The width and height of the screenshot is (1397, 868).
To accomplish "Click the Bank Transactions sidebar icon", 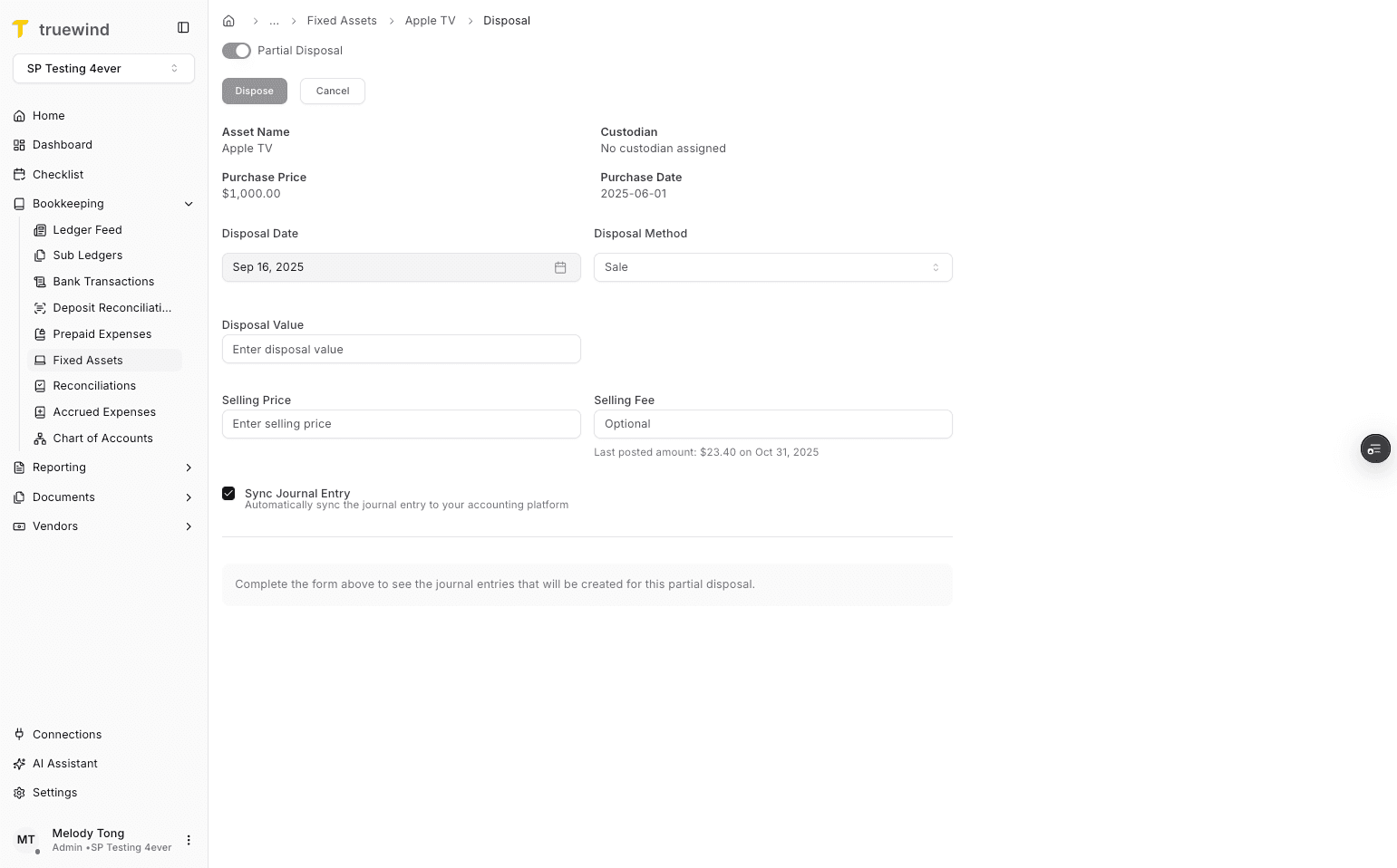I will tap(40, 282).
